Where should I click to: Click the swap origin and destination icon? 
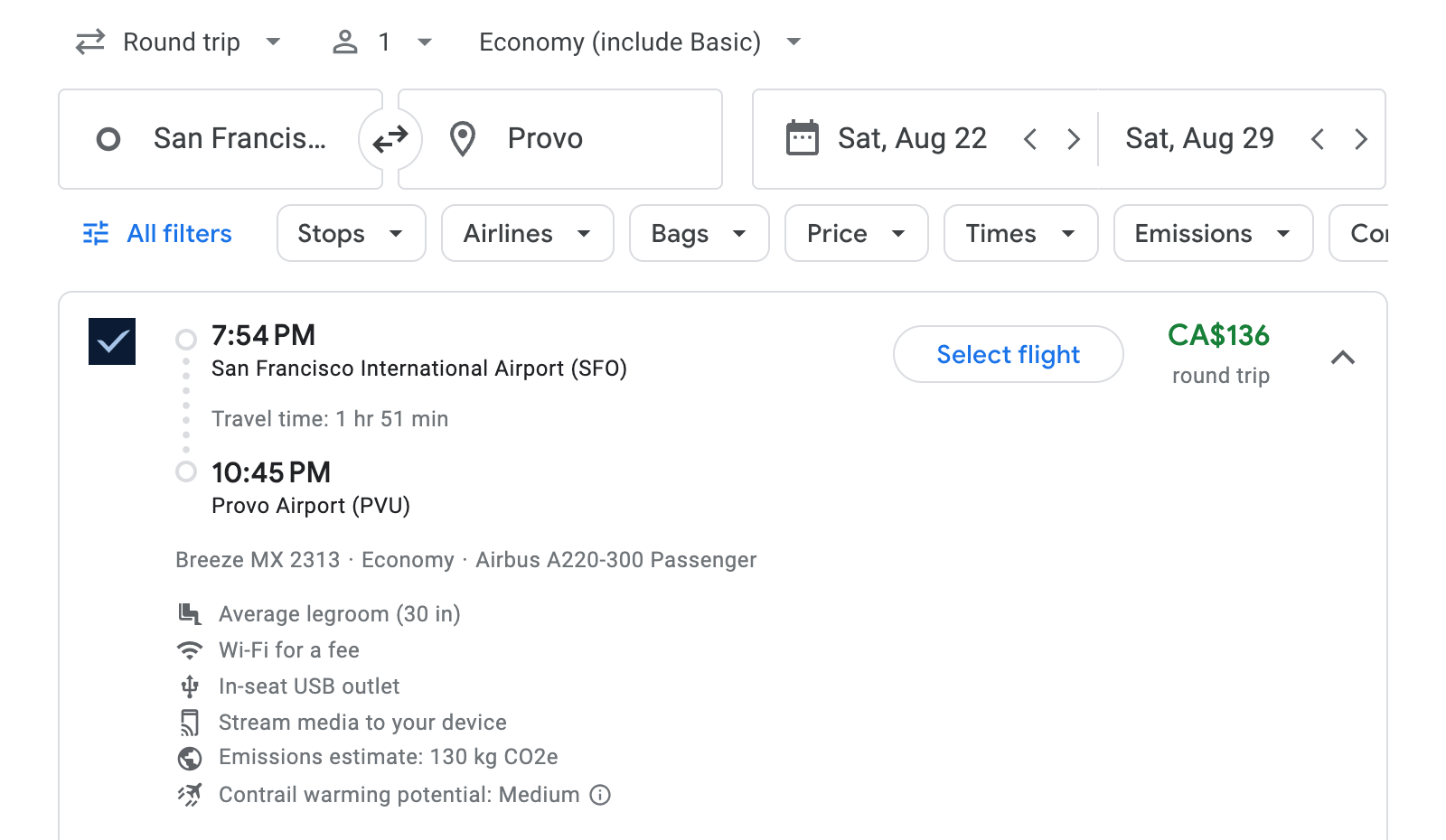[x=390, y=138]
